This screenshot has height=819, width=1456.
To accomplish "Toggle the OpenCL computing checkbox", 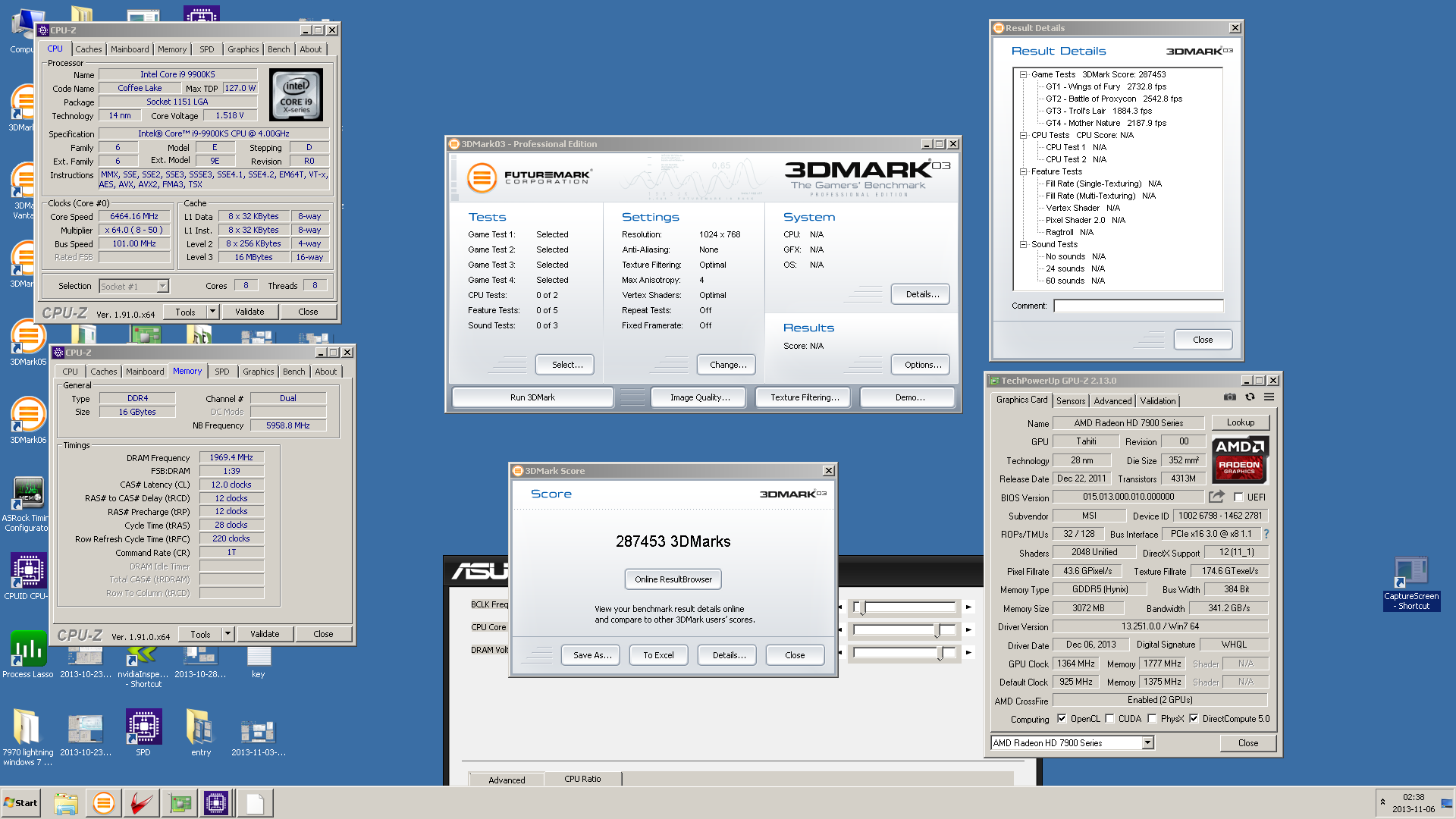I will (1062, 719).
